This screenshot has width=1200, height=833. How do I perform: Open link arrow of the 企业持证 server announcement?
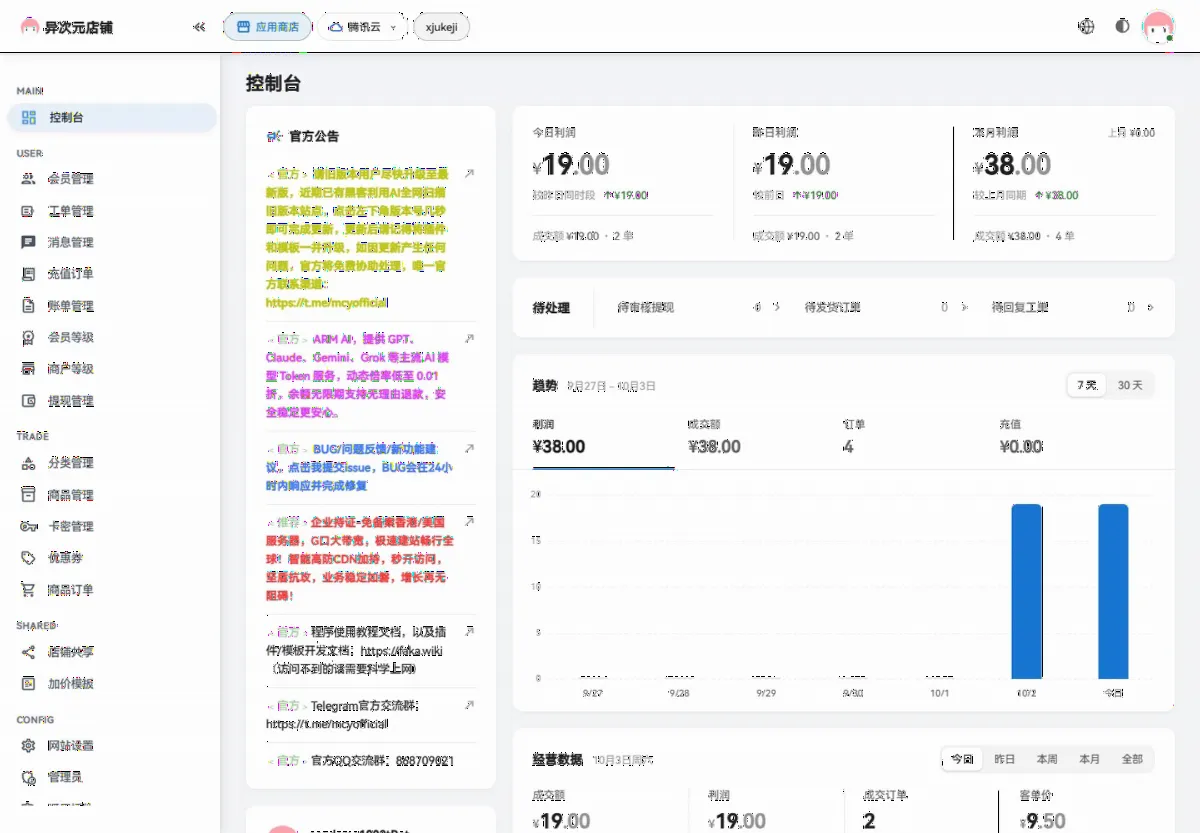coord(470,522)
